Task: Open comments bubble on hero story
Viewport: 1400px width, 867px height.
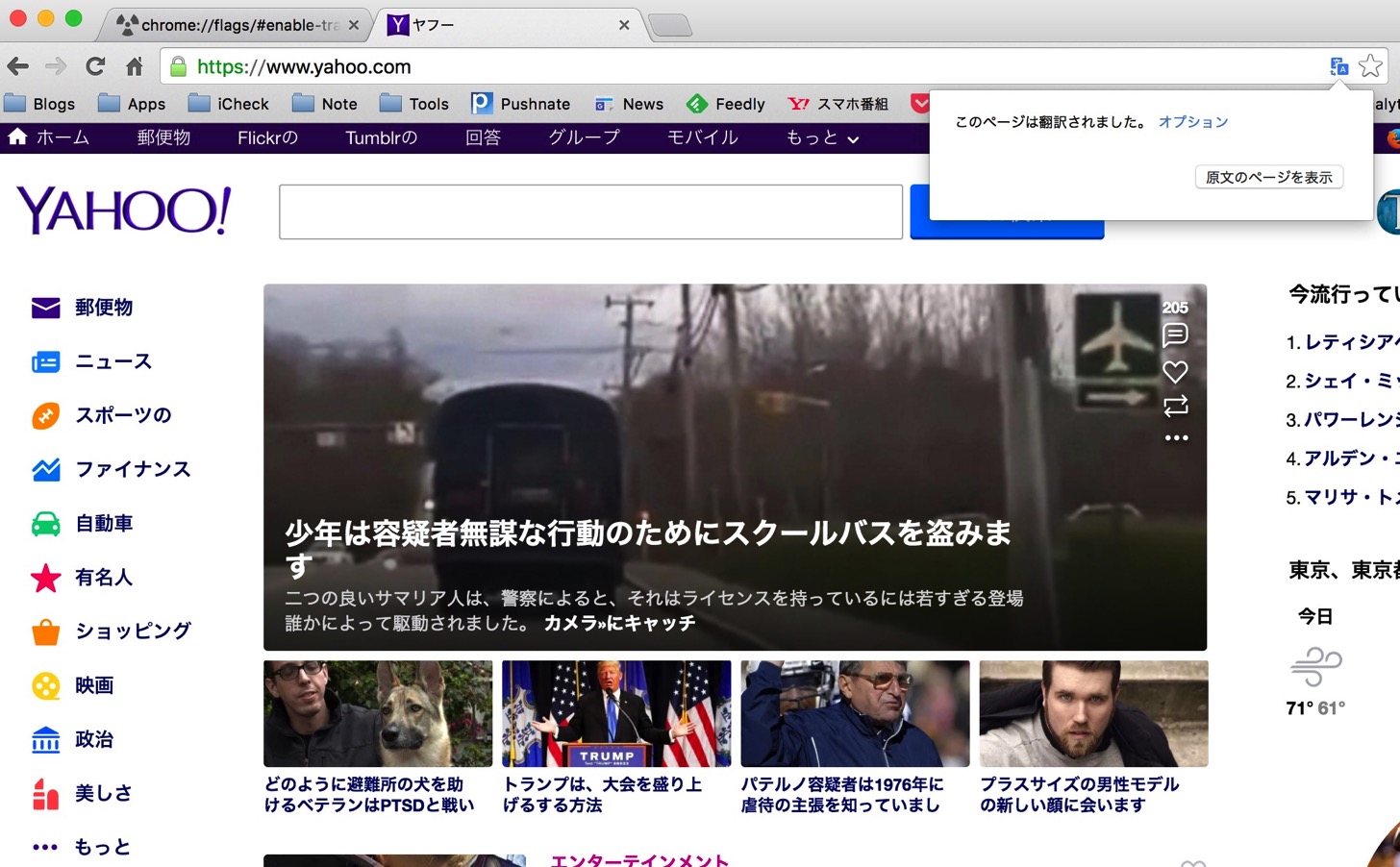Action: [x=1175, y=334]
